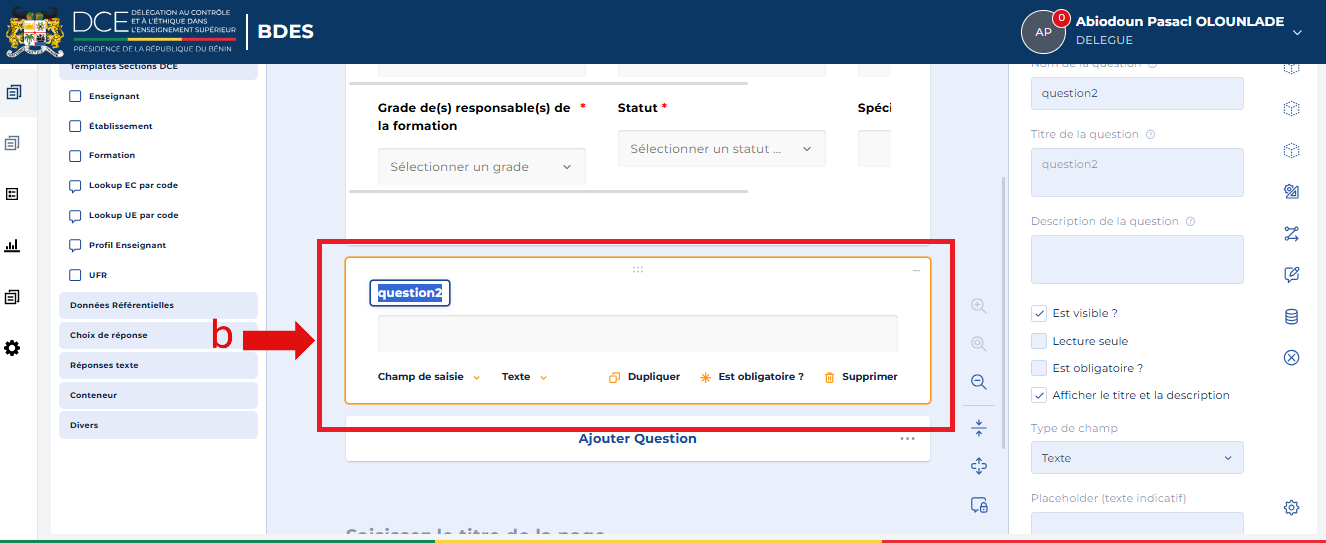Click the lock questions icon

click(x=979, y=505)
